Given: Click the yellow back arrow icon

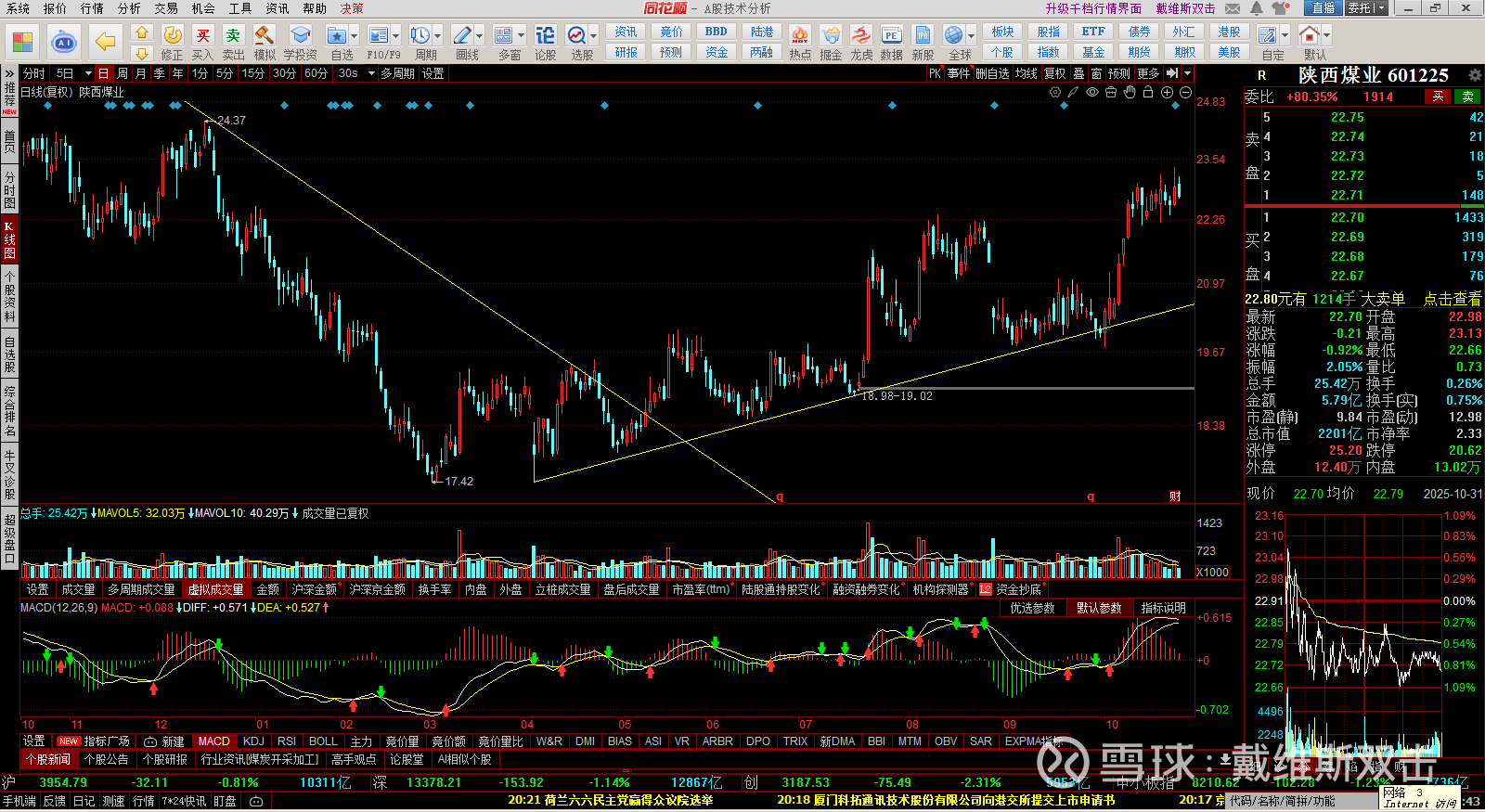Looking at the screenshot, I should tap(106, 42).
